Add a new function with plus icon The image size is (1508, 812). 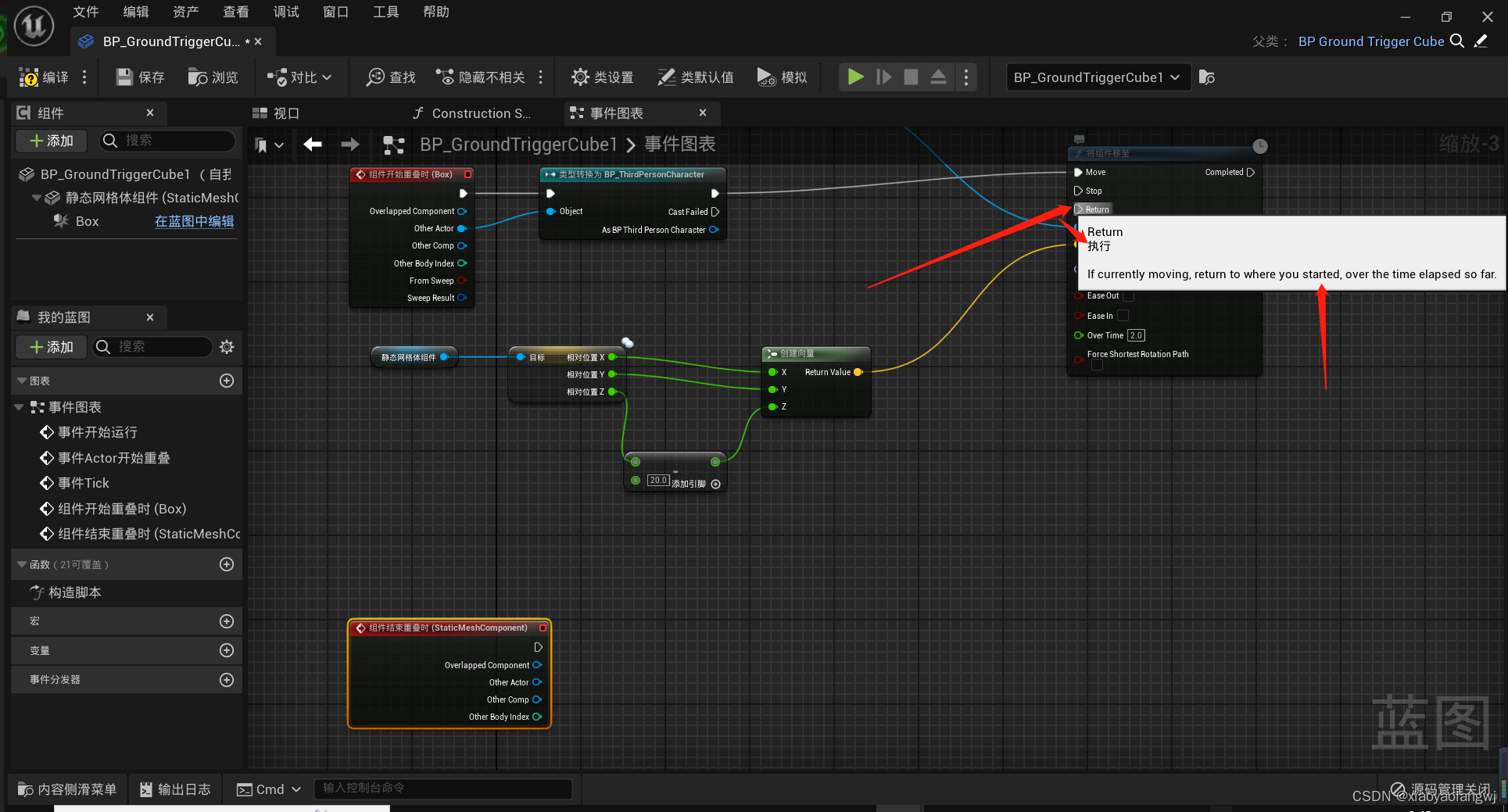pyautogui.click(x=227, y=564)
